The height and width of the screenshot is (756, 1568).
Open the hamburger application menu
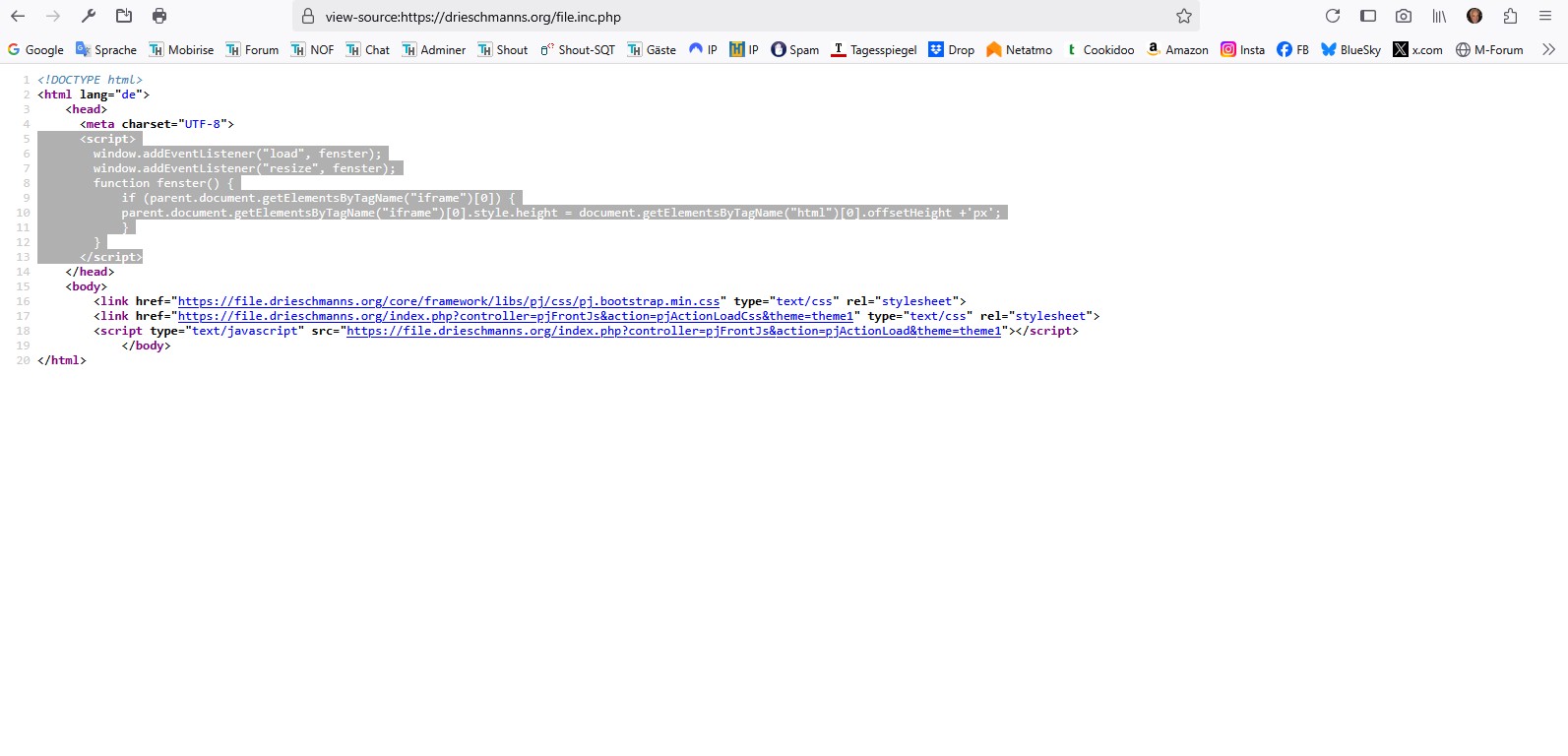1545,16
